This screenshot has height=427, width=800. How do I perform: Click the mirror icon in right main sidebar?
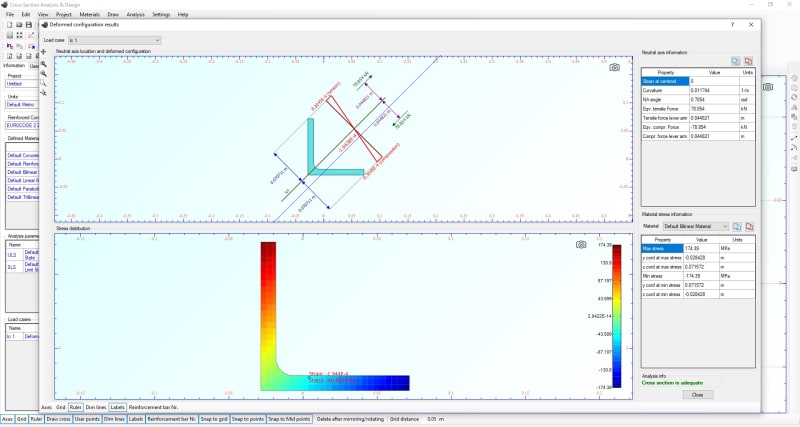click(x=794, y=107)
